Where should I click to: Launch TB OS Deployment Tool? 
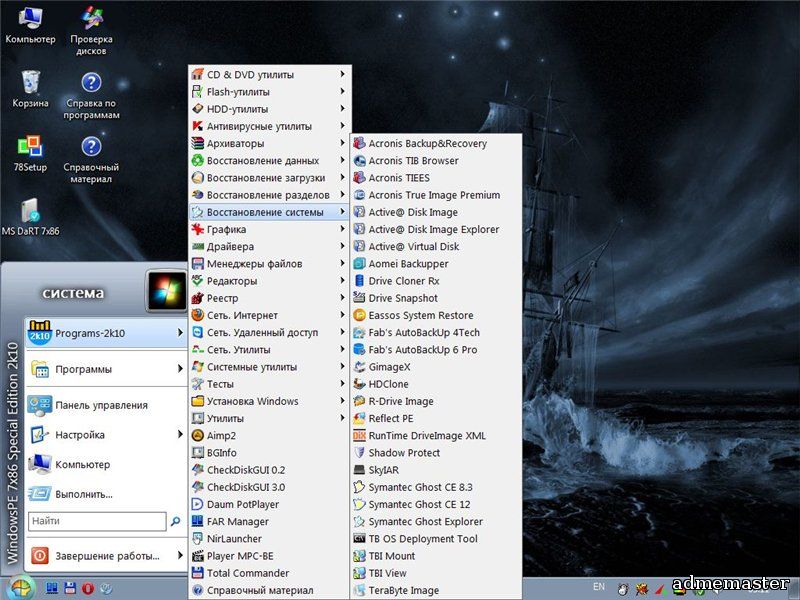pyautogui.click(x=436, y=539)
